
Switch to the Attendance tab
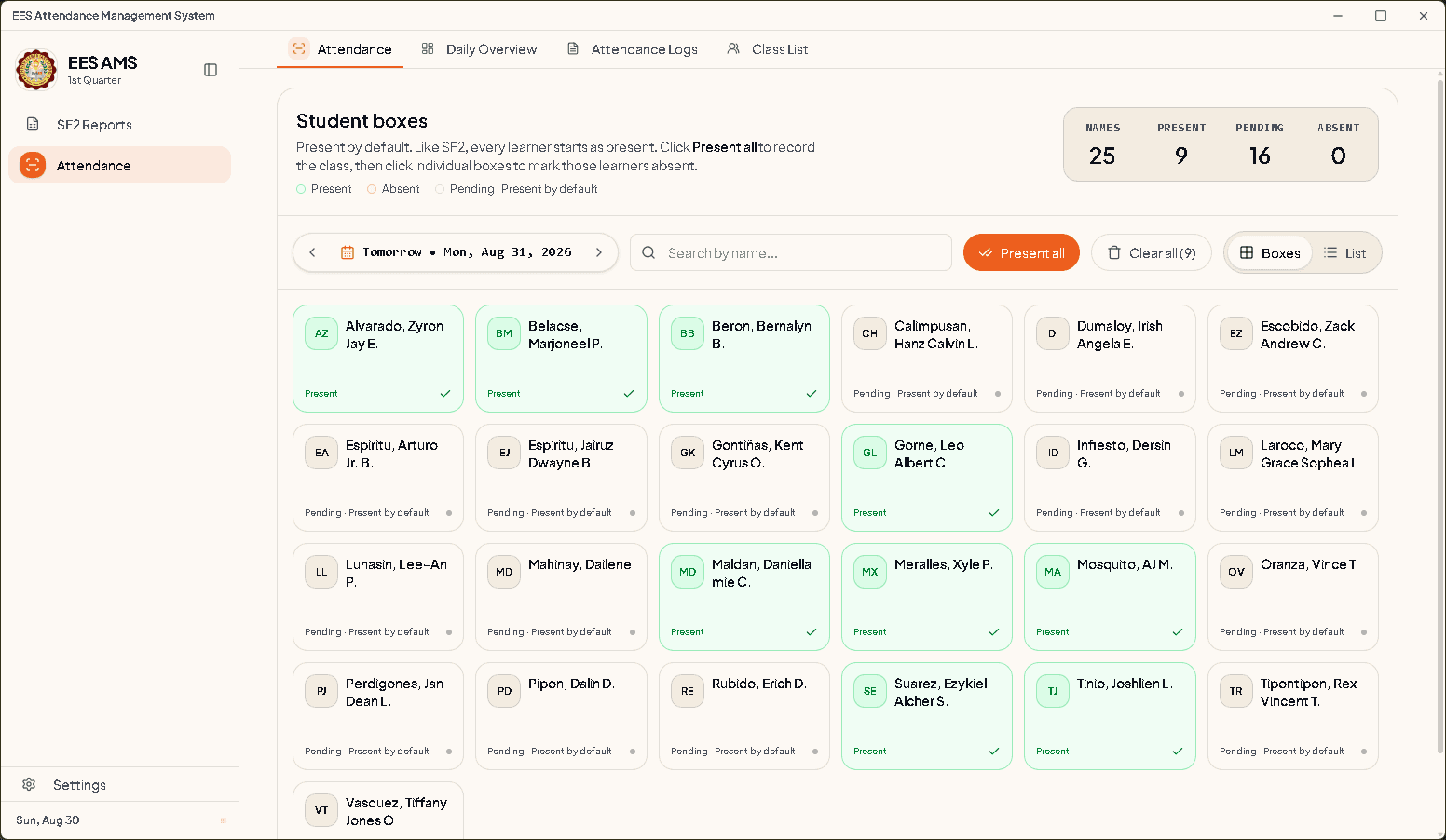pos(340,49)
